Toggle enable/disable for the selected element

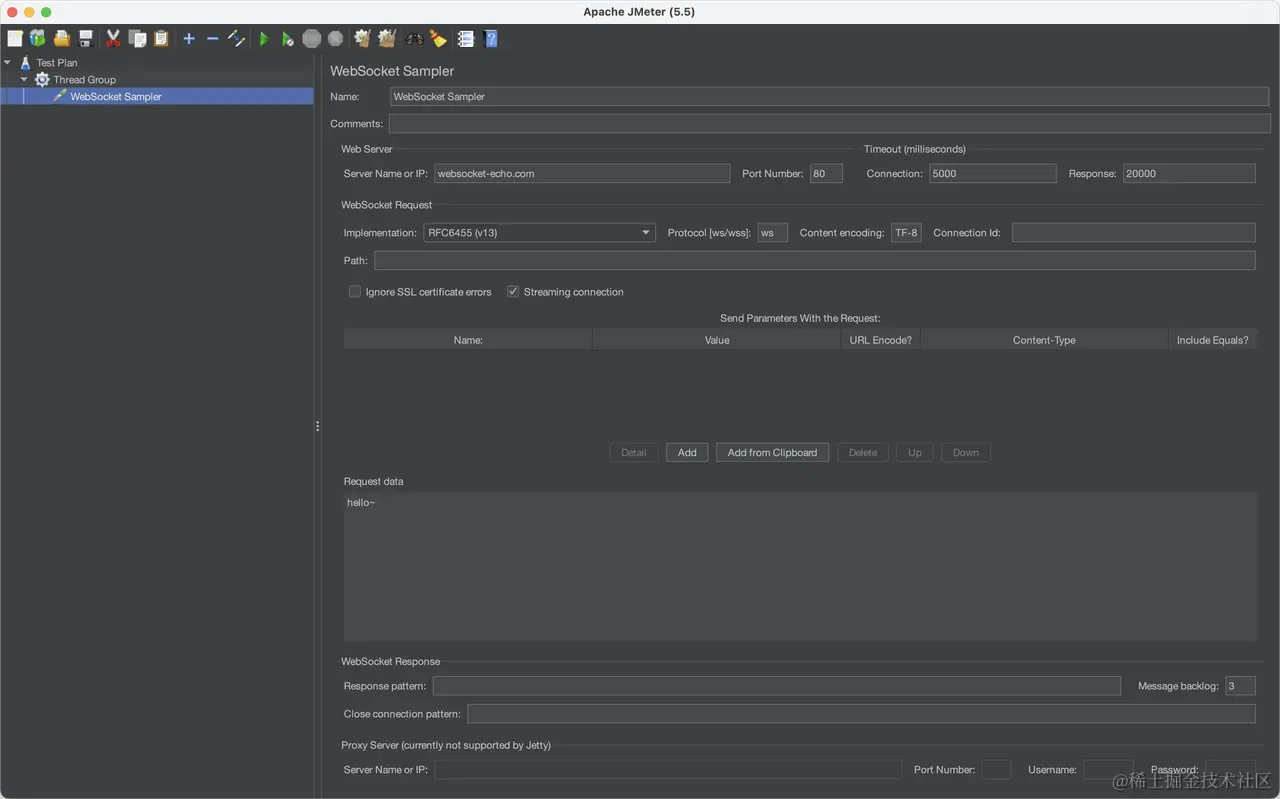[236, 39]
